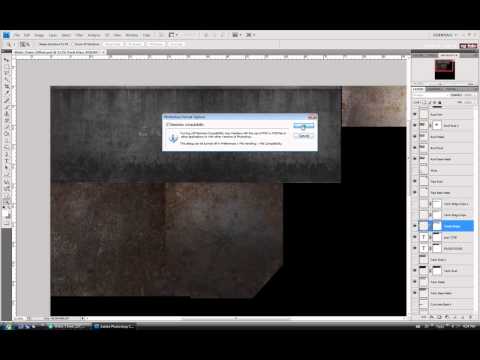Open the Filter menu
Screen dimensions: 480x360
[79, 35]
